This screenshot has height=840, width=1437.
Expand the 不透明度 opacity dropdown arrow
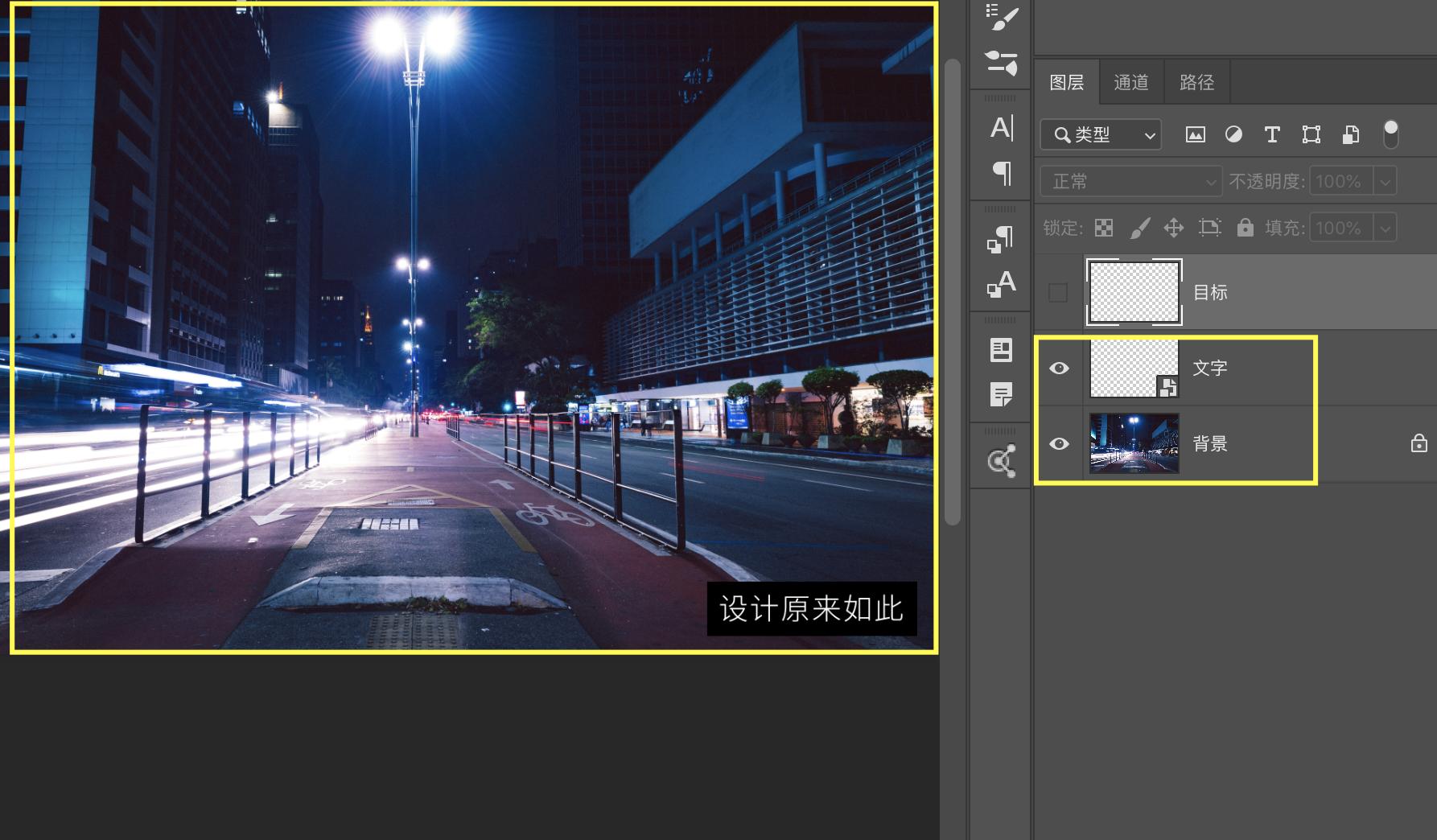click(1385, 182)
